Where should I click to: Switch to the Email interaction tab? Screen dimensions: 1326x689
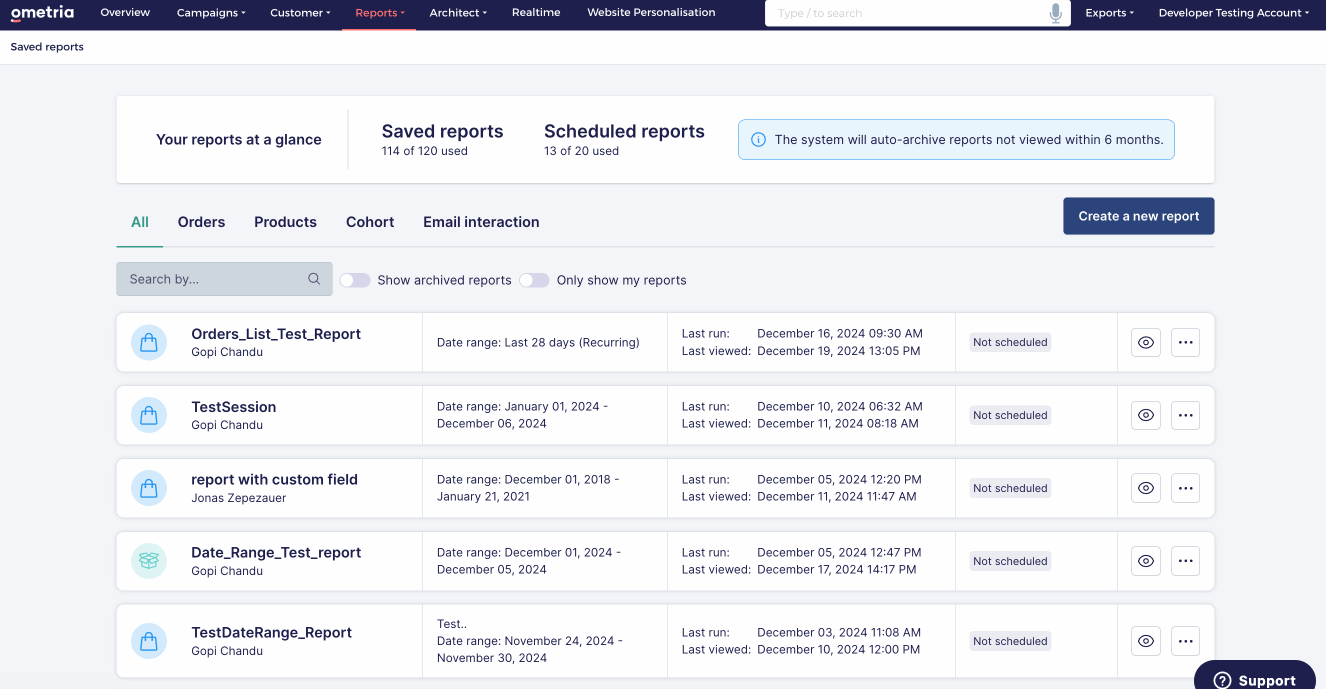[x=481, y=222]
